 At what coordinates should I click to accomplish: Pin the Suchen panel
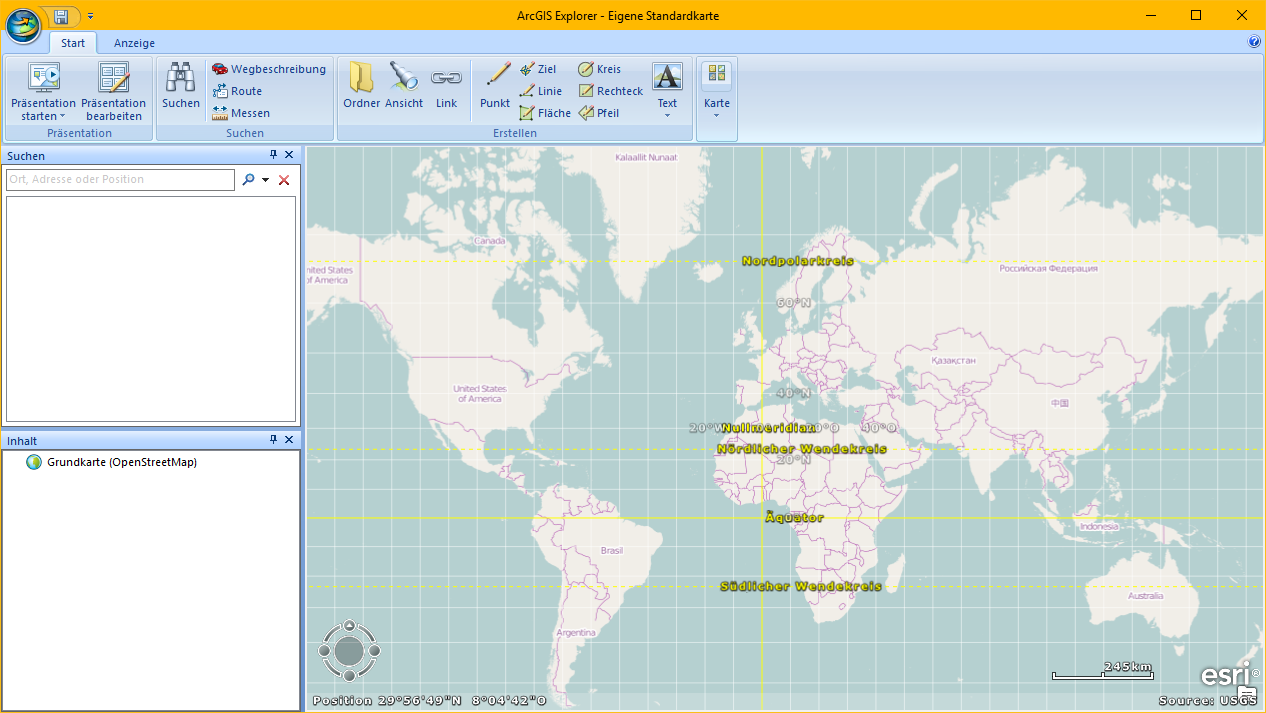pyautogui.click(x=273, y=155)
